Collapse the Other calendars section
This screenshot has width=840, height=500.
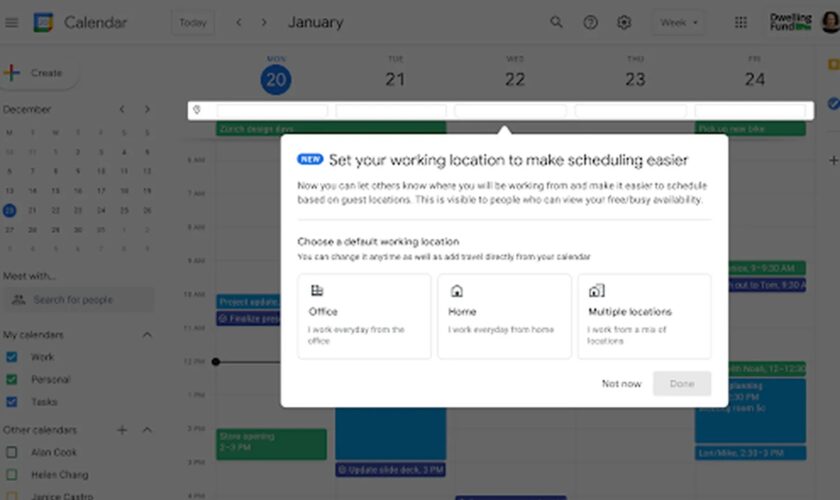147,430
